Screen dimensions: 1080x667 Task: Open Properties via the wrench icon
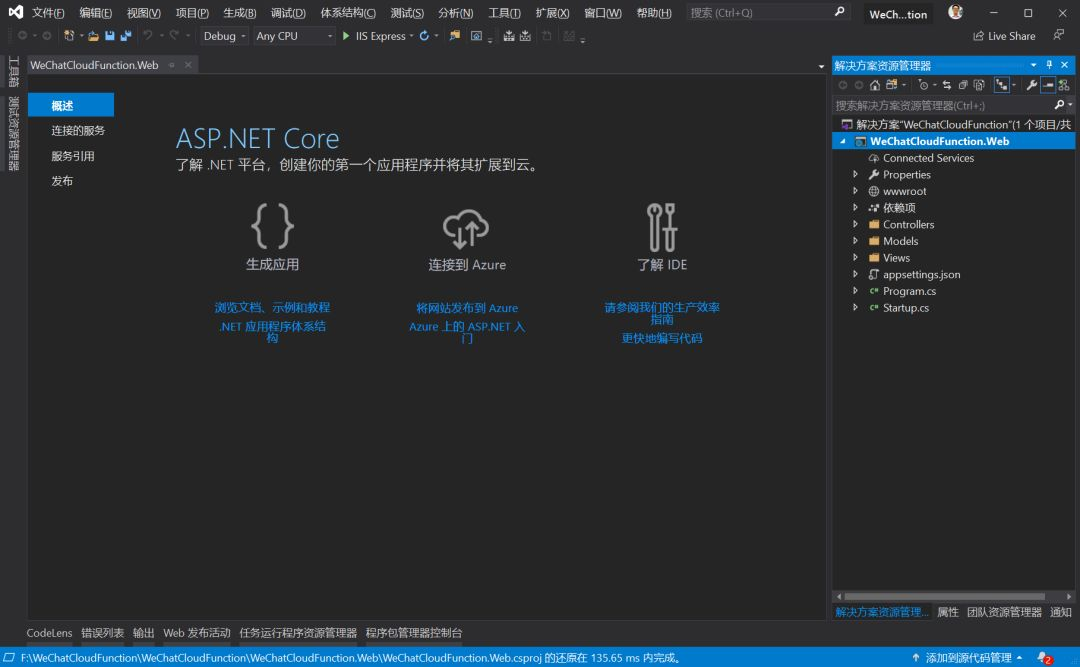pyautogui.click(x=1031, y=85)
